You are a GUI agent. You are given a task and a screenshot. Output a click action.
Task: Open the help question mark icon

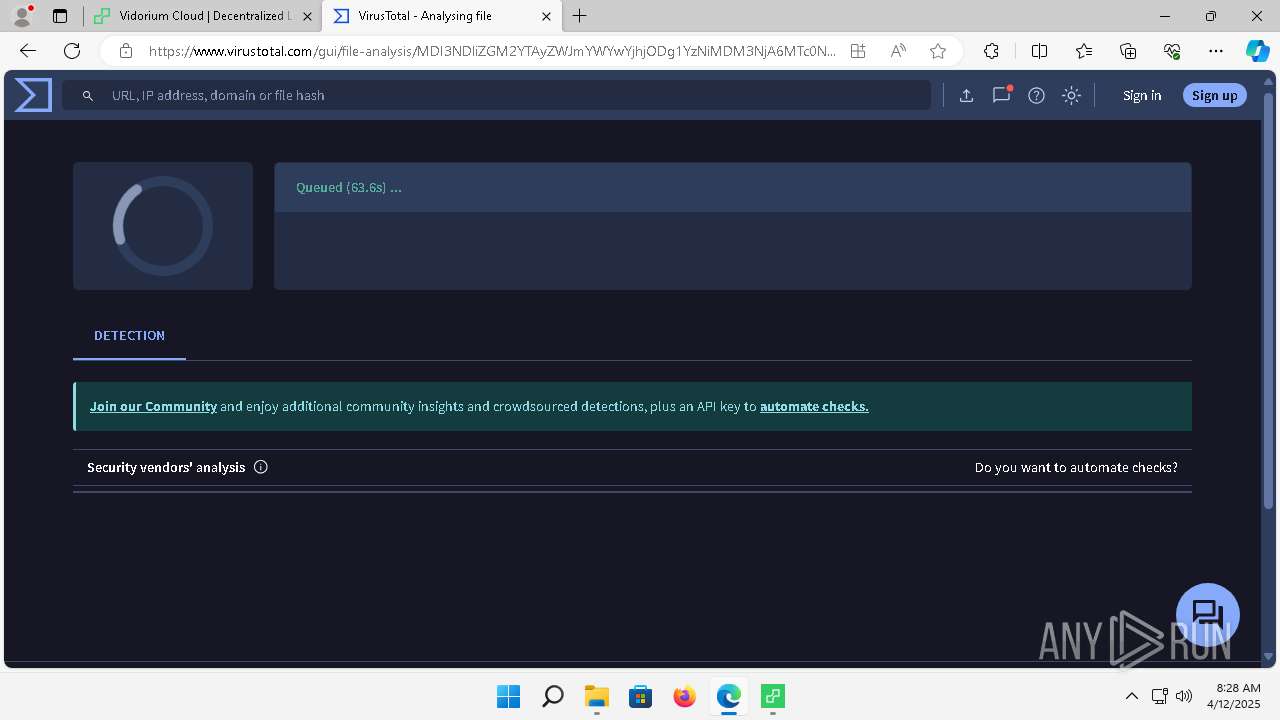point(1036,96)
